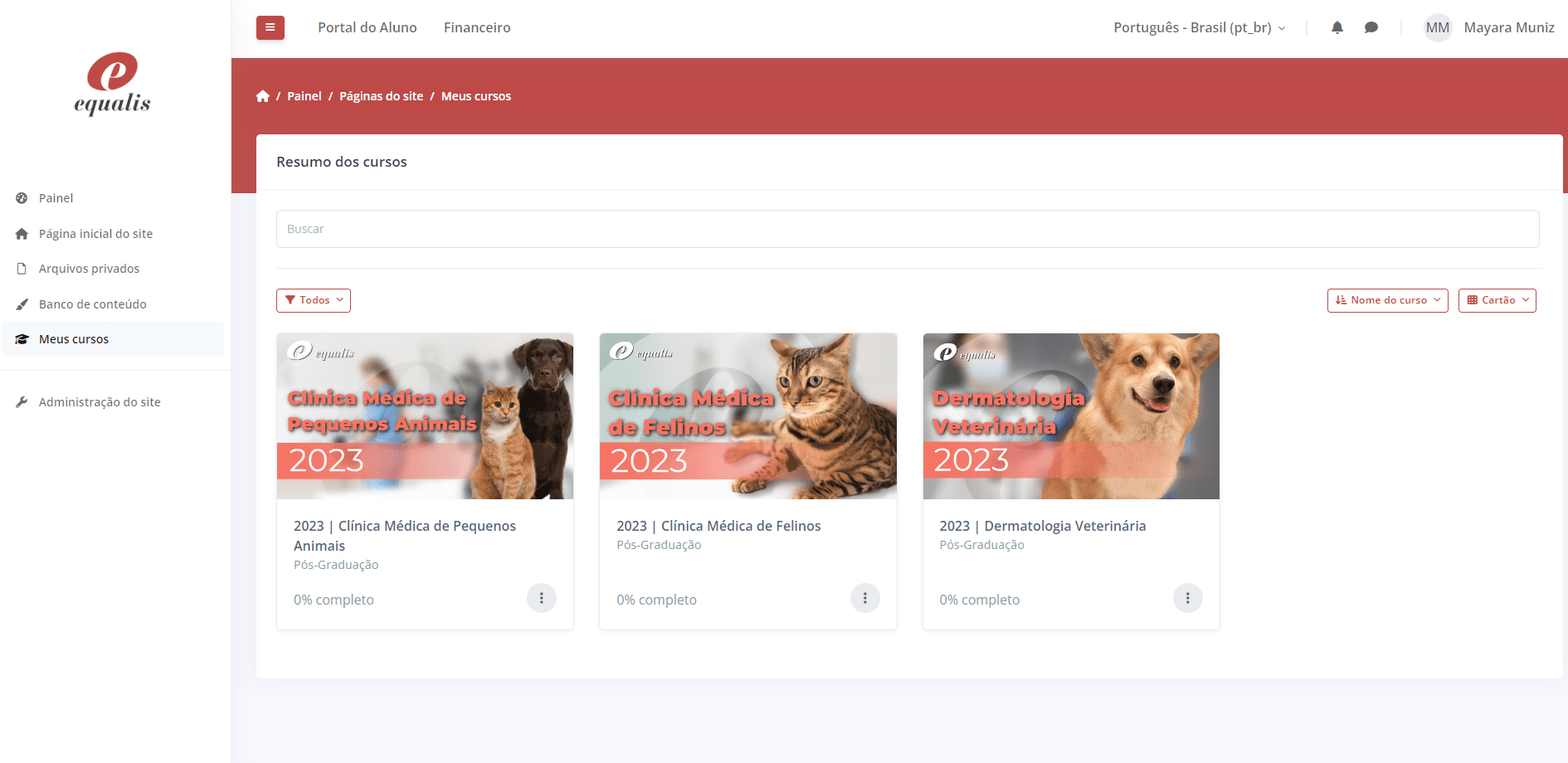The height and width of the screenshot is (763, 1568).
Task: Open options menu for Pequenos Animais card
Action: (541, 598)
